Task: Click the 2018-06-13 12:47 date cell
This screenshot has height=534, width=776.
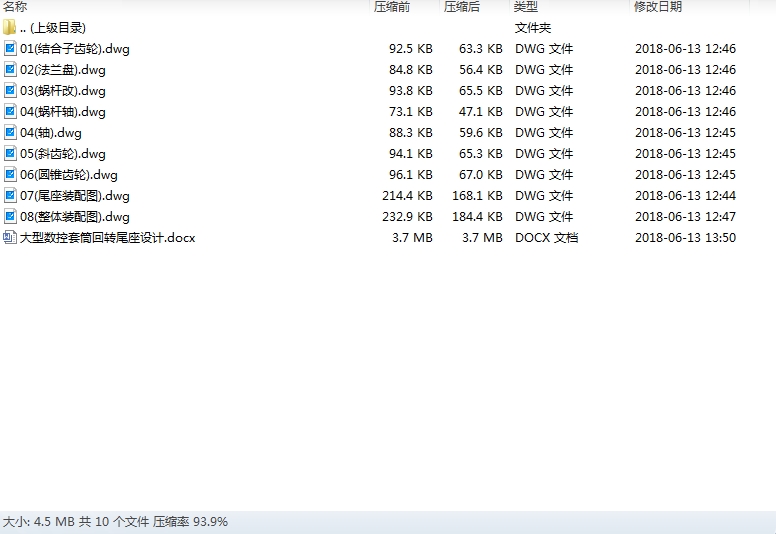Action: click(685, 217)
